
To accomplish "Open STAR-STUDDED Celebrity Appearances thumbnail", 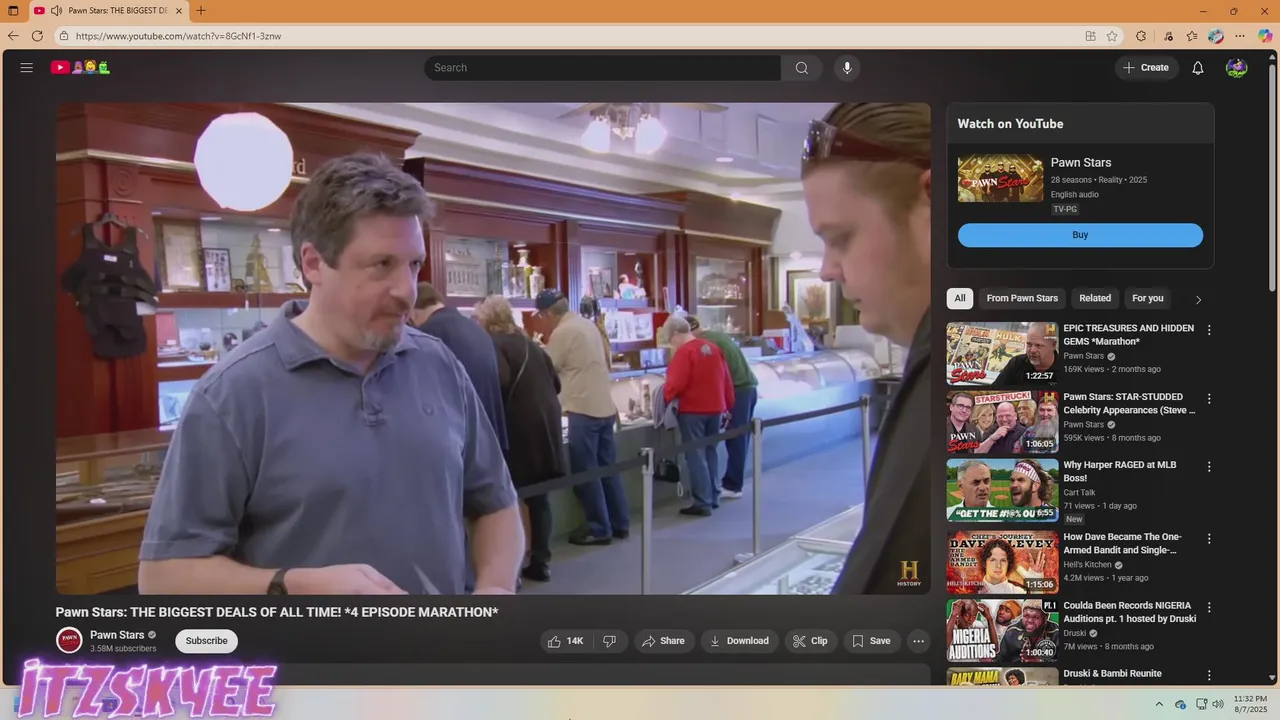I will (x=1002, y=422).
